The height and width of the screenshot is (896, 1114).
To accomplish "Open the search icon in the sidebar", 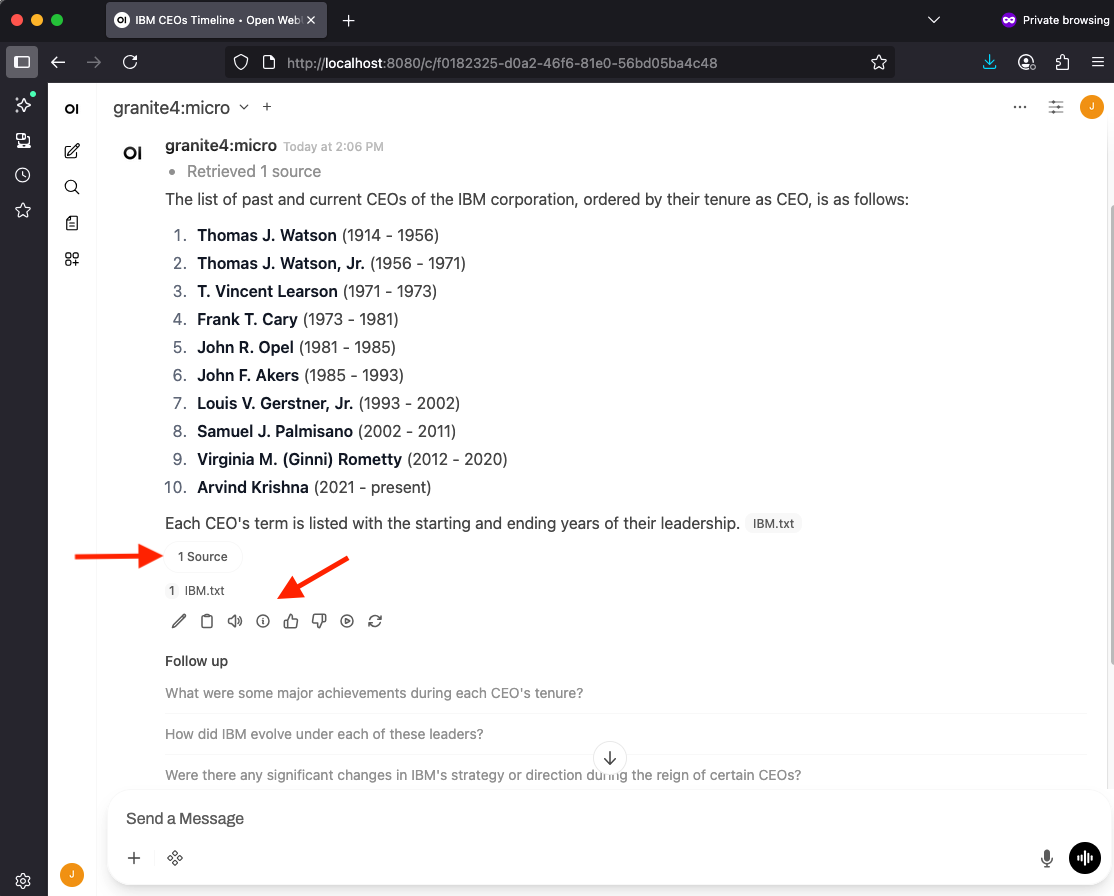I will click(x=72, y=187).
